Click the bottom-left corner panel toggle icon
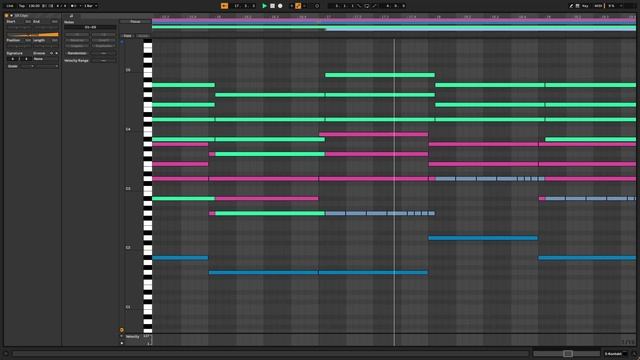The height and width of the screenshot is (360, 640). point(6,354)
